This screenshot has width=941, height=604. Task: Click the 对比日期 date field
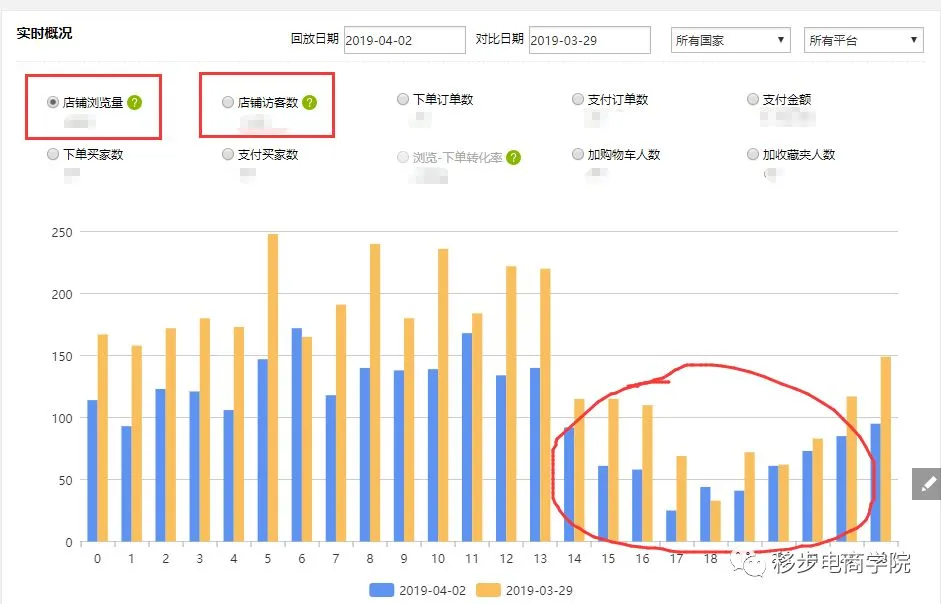click(589, 40)
